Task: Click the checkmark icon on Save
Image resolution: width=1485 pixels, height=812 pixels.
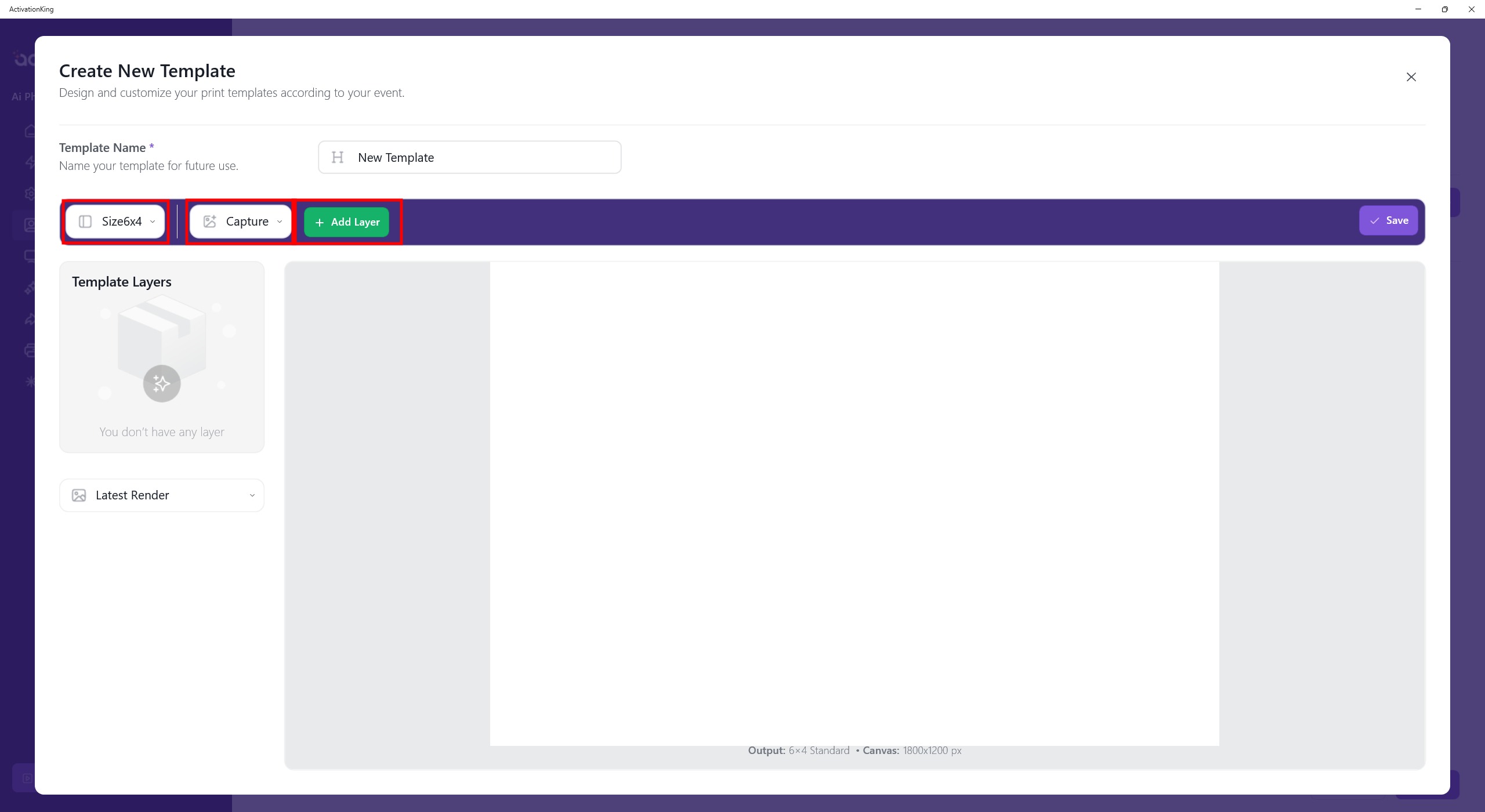Action: point(1374,221)
